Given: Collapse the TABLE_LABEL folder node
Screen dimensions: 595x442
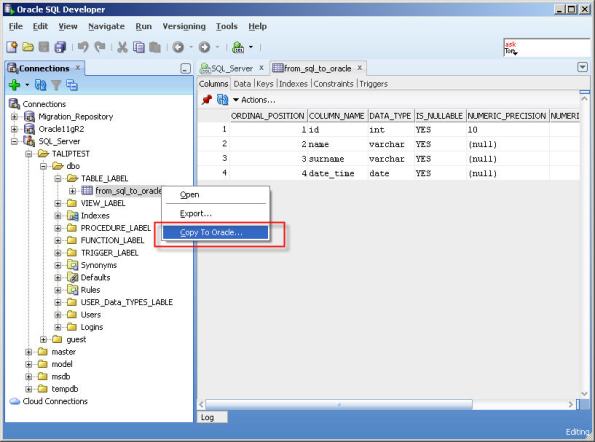Looking at the screenshot, I should 58,178.
